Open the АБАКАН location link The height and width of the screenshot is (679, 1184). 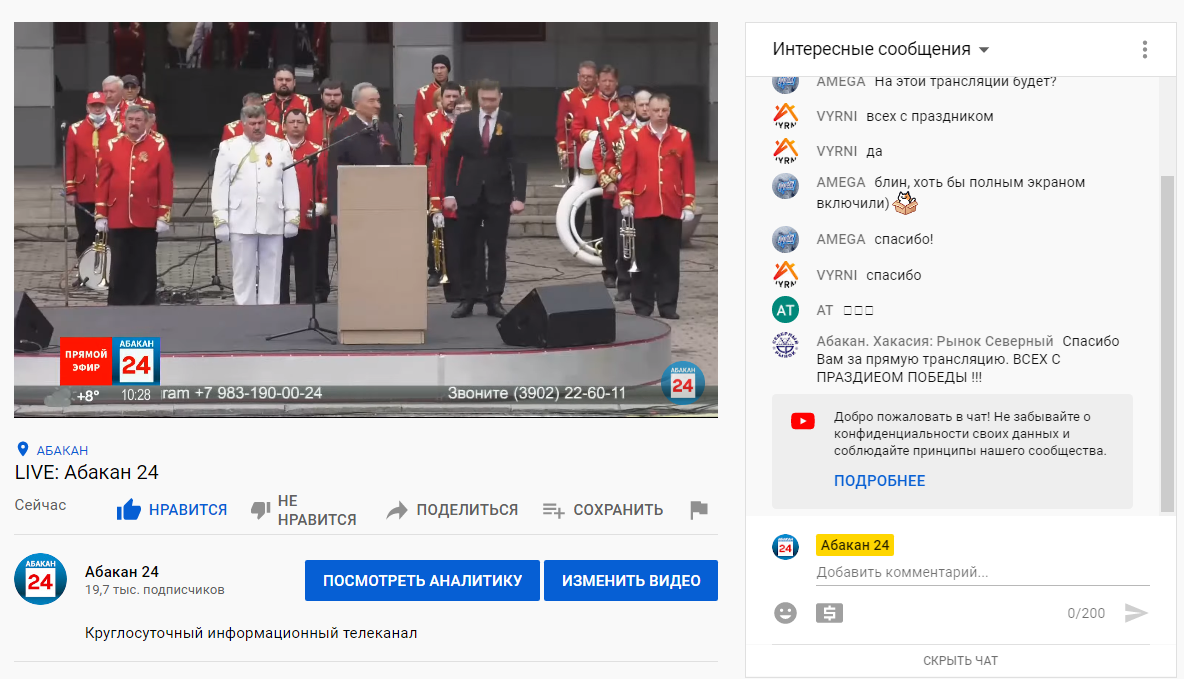pos(63,450)
